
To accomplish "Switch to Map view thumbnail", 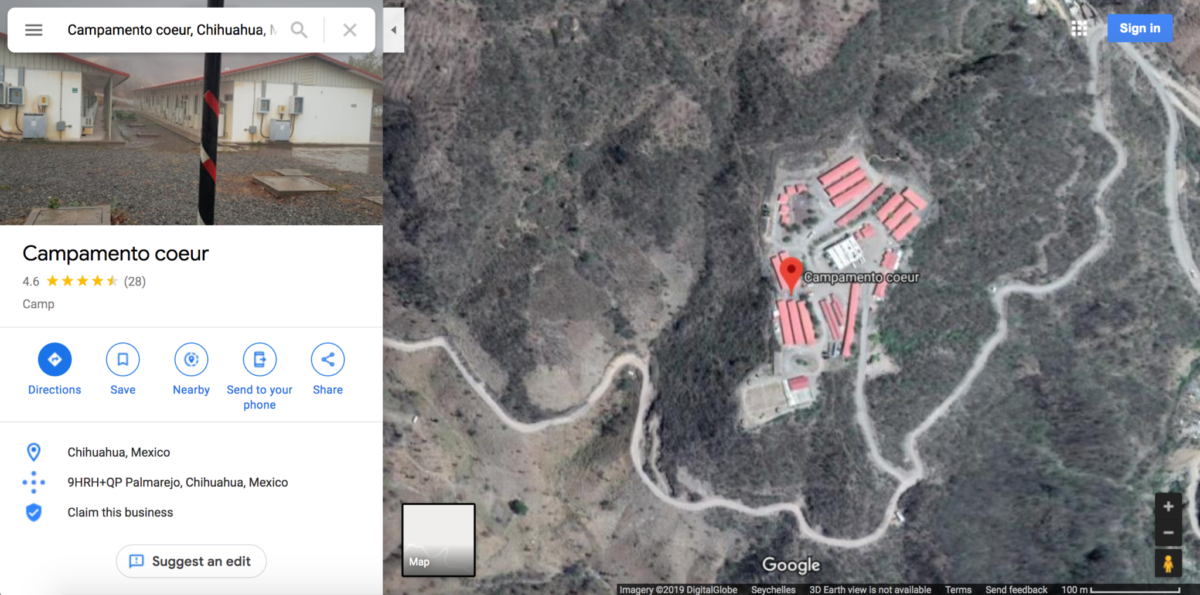I will pyautogui.click(x=439, y=540).
